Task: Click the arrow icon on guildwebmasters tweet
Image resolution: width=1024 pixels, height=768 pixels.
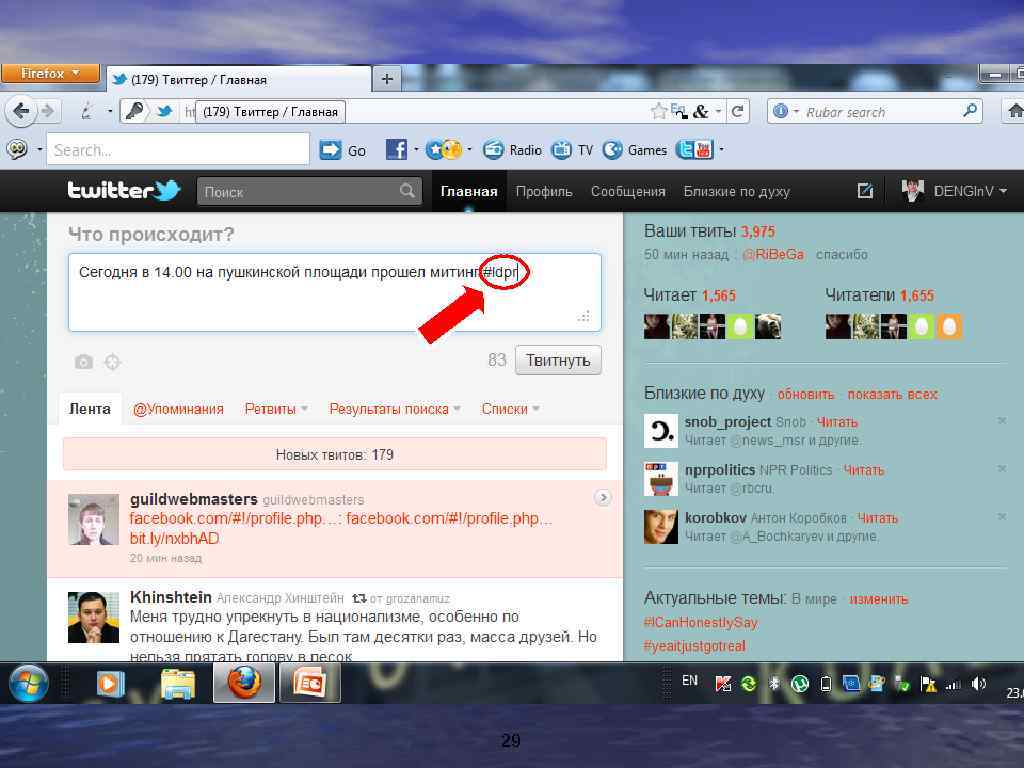Action: (x=603, y=498)
